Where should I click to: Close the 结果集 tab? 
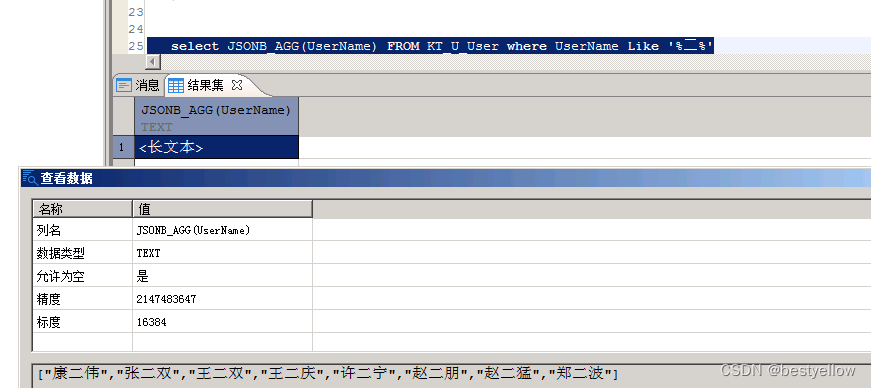[x=237, y=85]
